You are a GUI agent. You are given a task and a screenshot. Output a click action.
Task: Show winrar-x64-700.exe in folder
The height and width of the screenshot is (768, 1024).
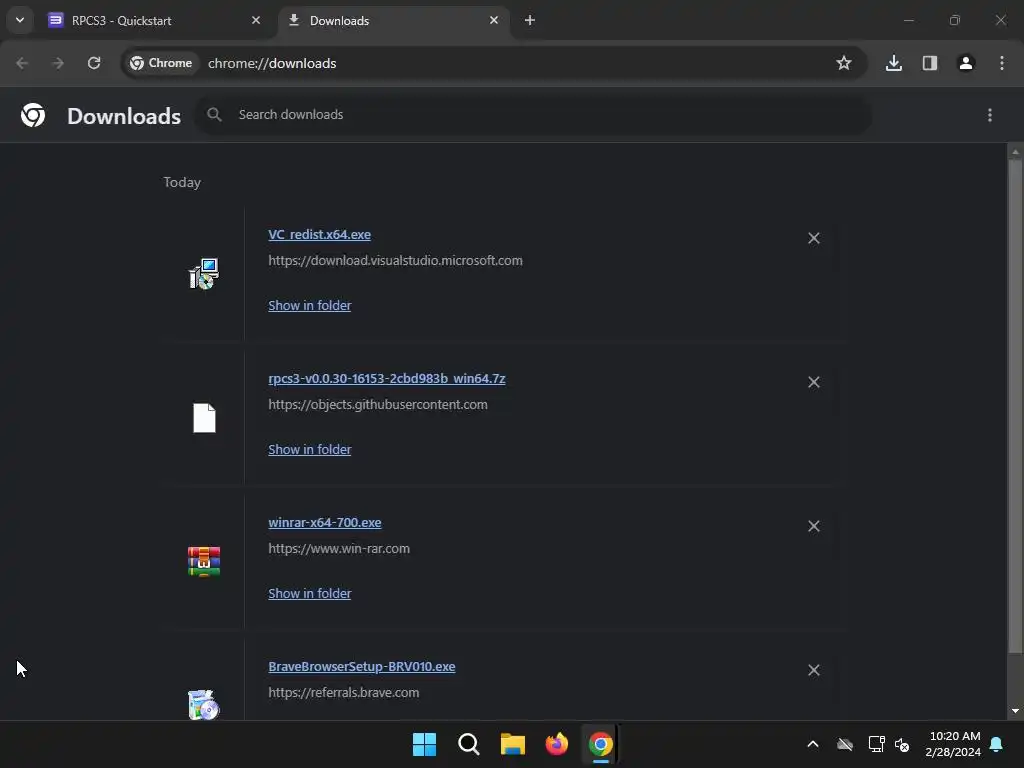(x=310, y=594)
